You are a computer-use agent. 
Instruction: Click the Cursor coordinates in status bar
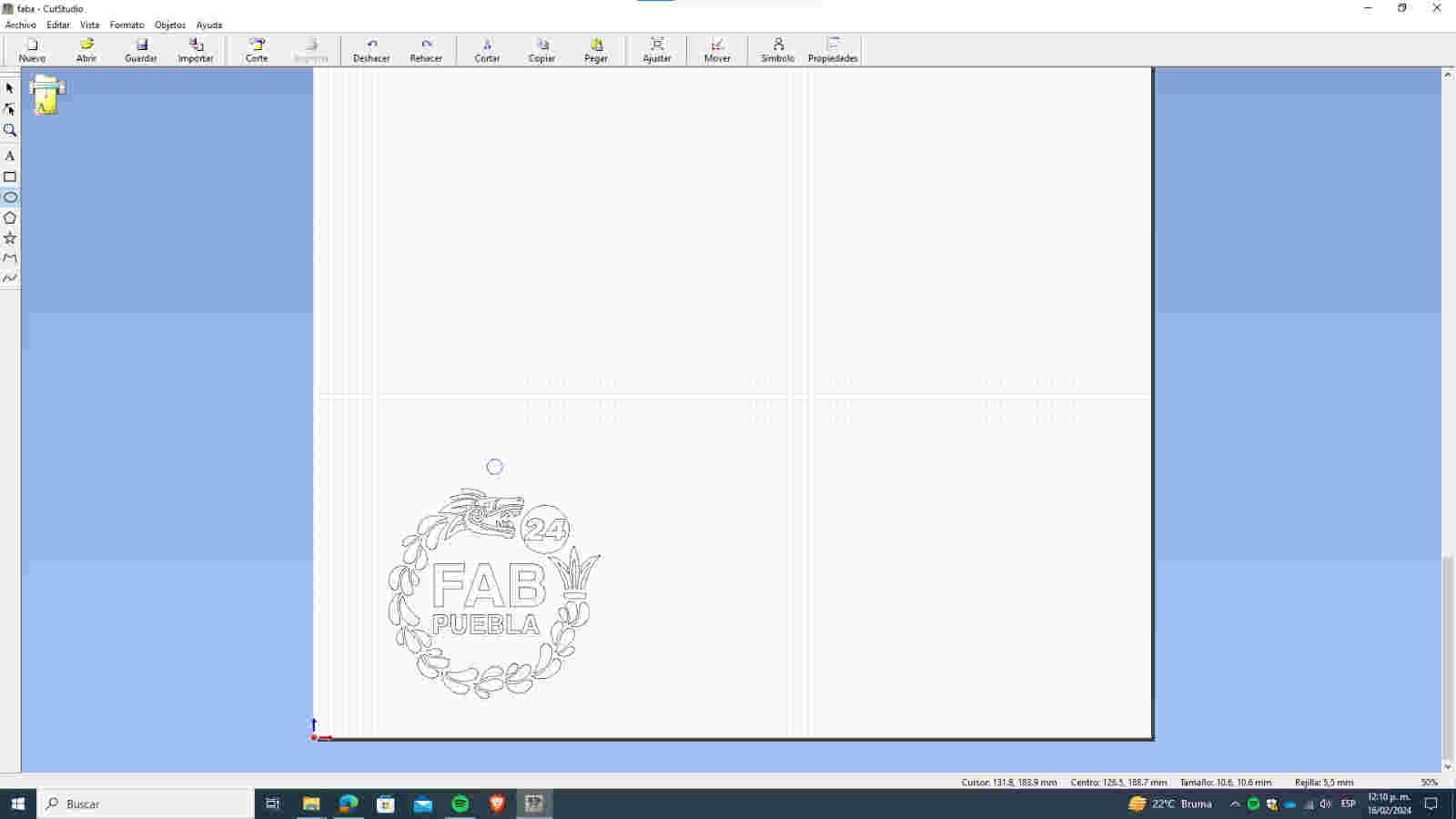pos(1009,783)
